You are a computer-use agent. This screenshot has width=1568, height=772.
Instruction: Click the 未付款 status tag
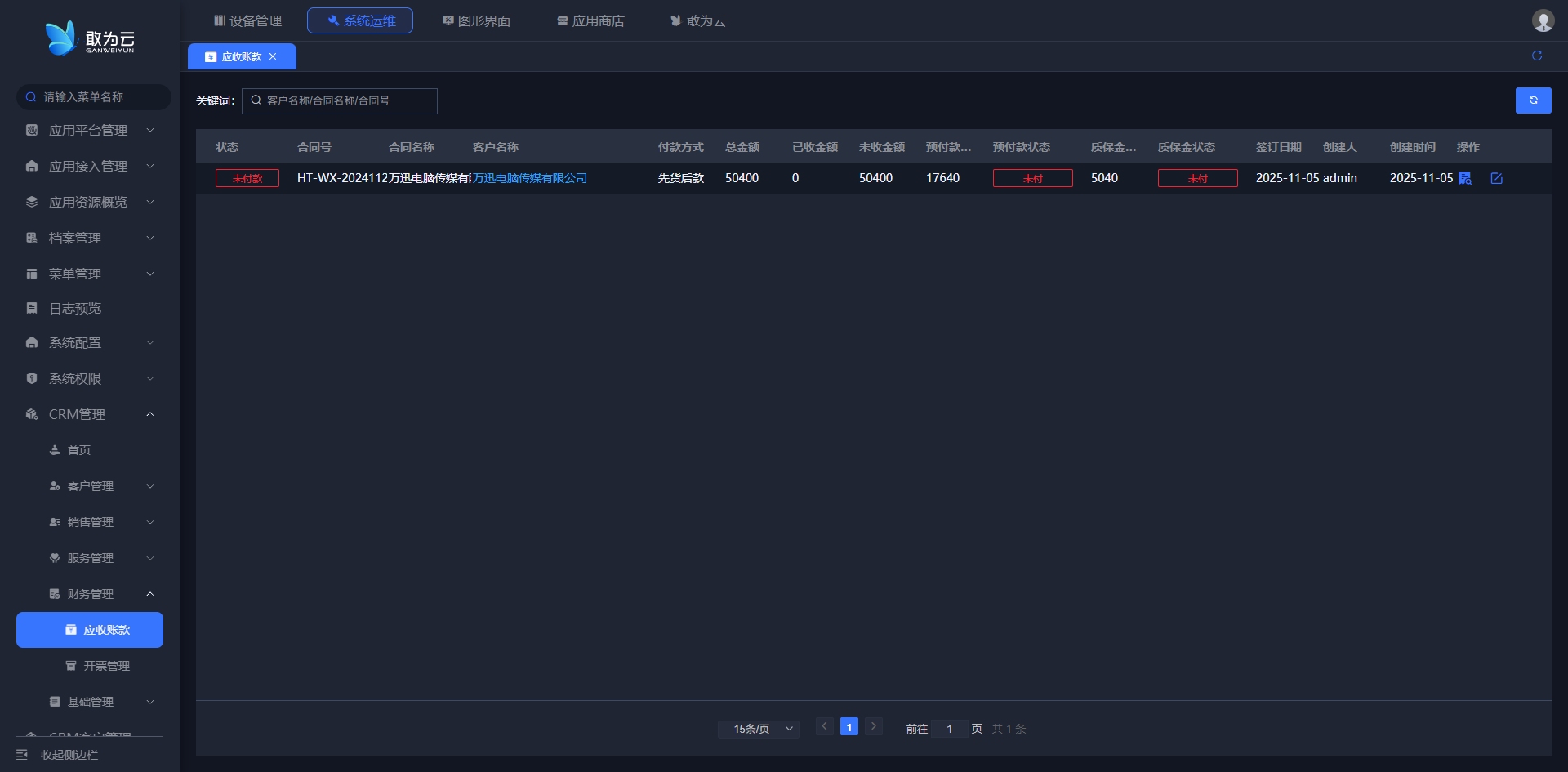(247, 178)
